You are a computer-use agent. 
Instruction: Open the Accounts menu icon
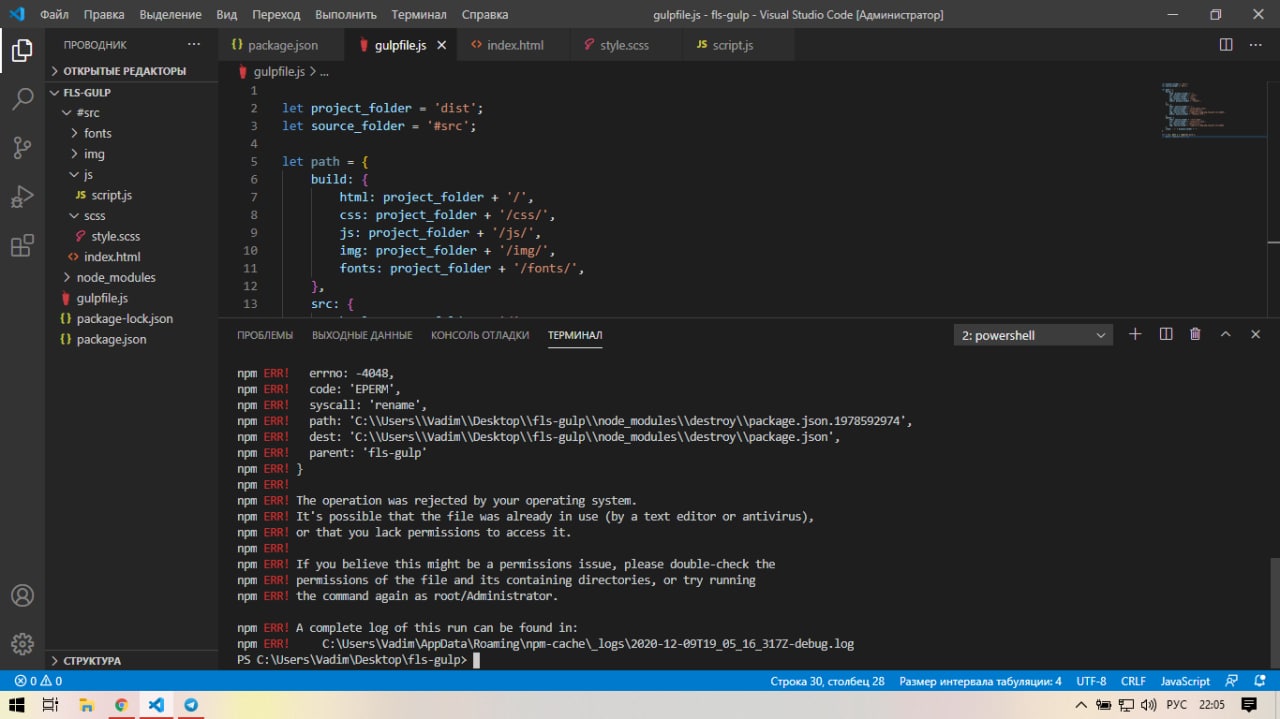click(22, 595)
